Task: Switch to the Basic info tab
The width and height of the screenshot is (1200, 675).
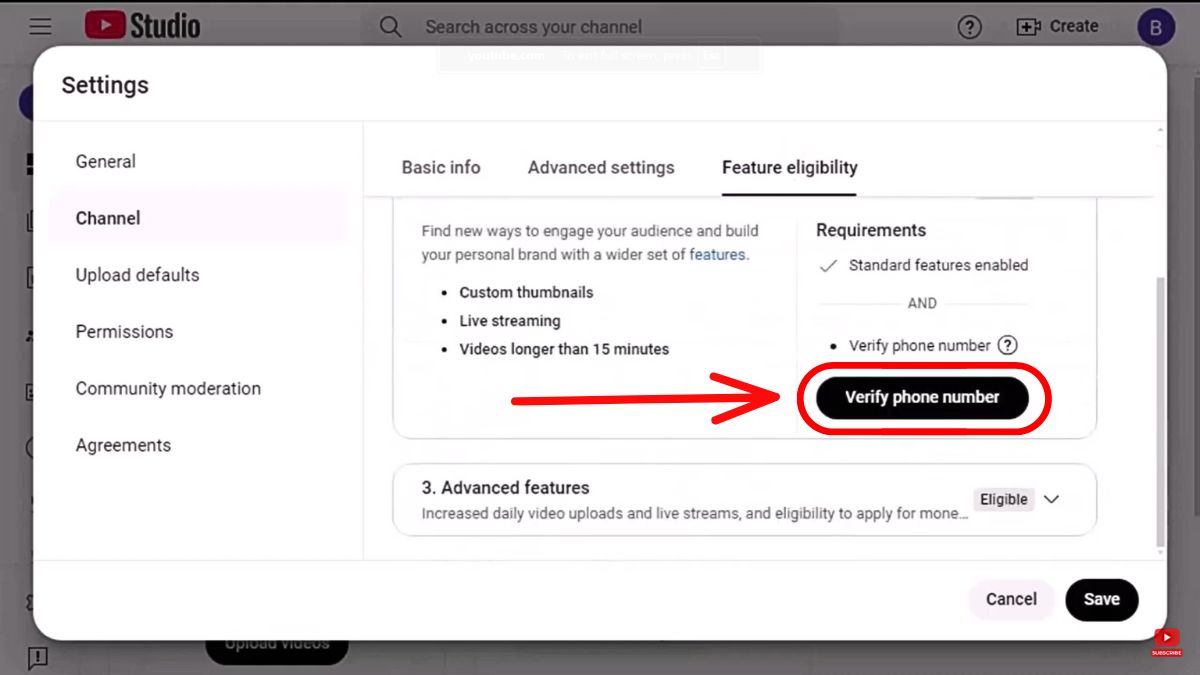Action: point(441,168)
